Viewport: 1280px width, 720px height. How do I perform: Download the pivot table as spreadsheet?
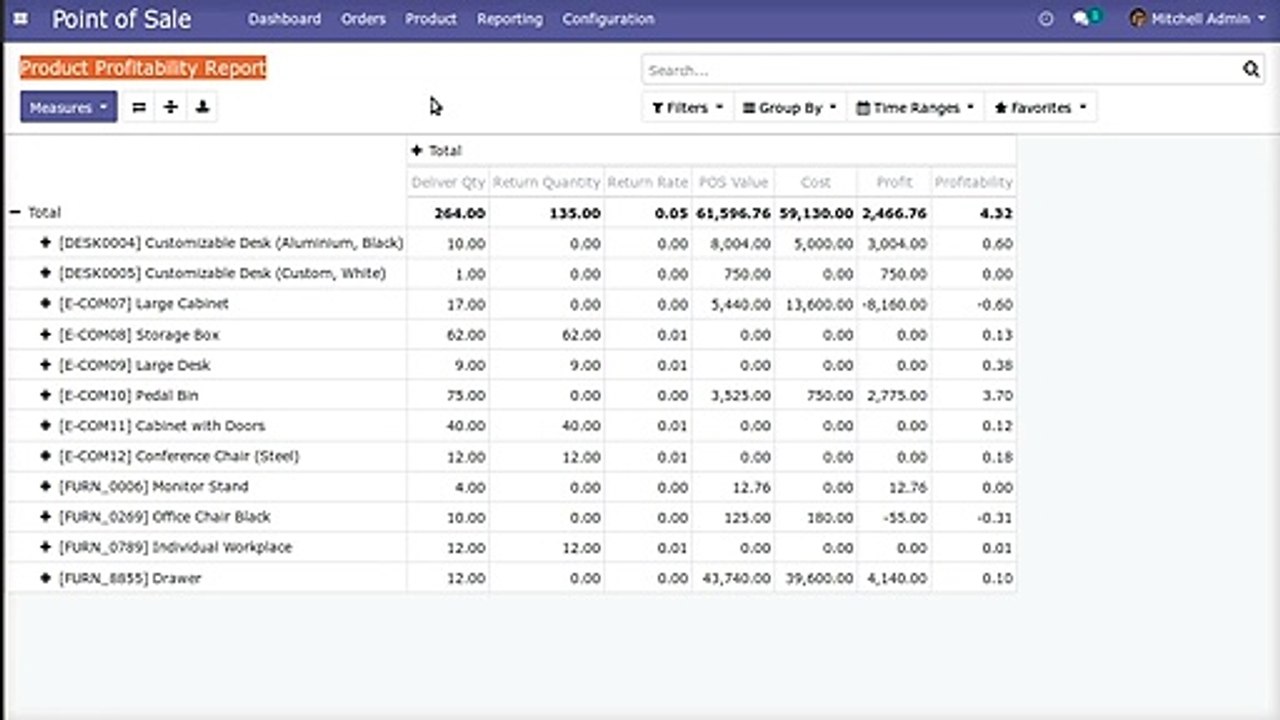pos(202,107)
